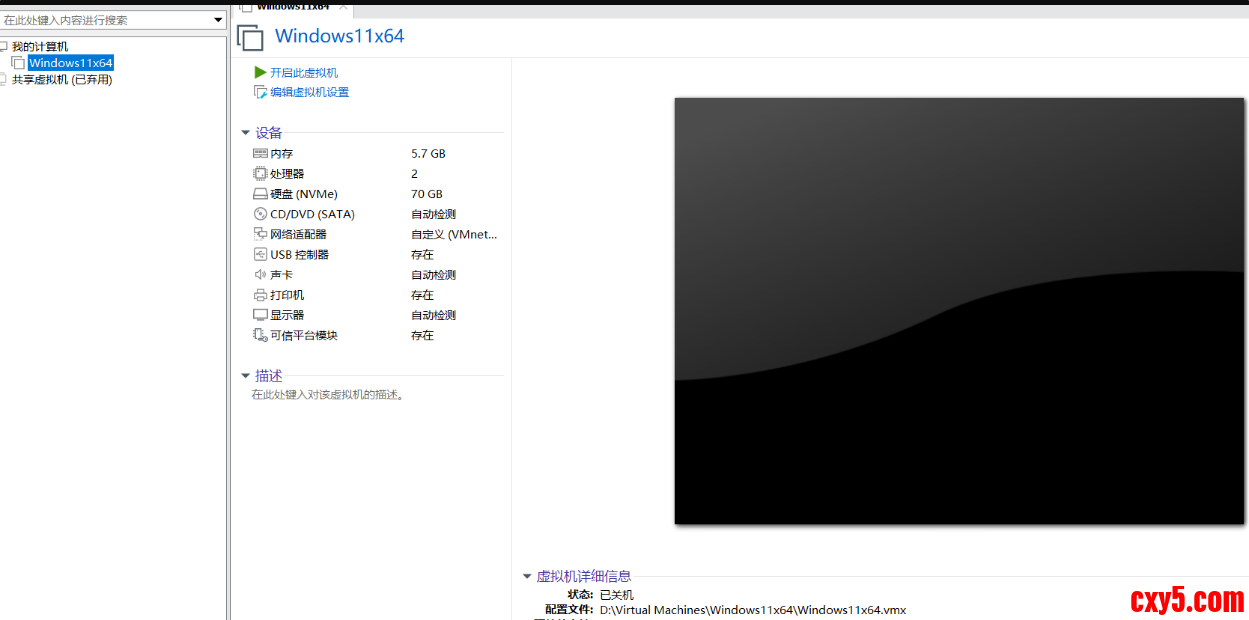
Task: Select 我的计算机 in the library tree
Action: (x=40, y=47)
